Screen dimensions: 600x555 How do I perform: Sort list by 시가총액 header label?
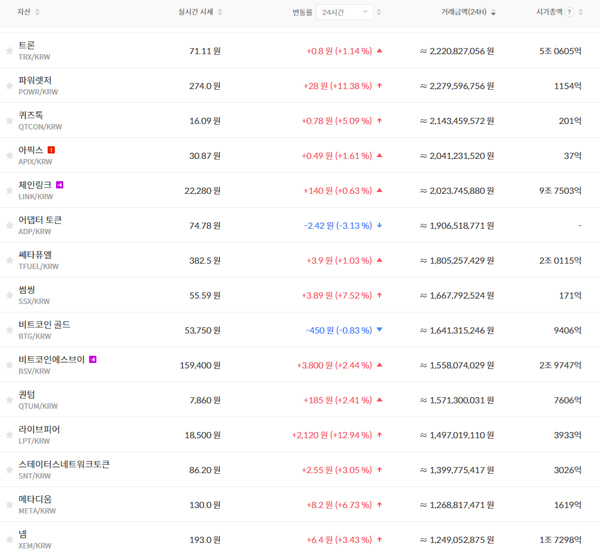coord(549,13)
